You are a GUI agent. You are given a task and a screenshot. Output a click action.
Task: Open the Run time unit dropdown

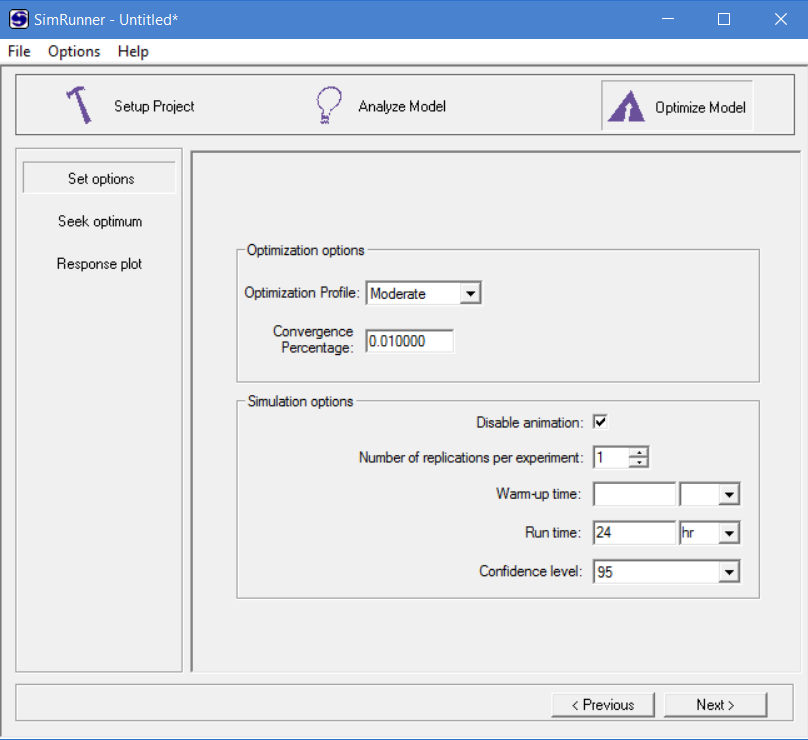(x=729, y=533)
